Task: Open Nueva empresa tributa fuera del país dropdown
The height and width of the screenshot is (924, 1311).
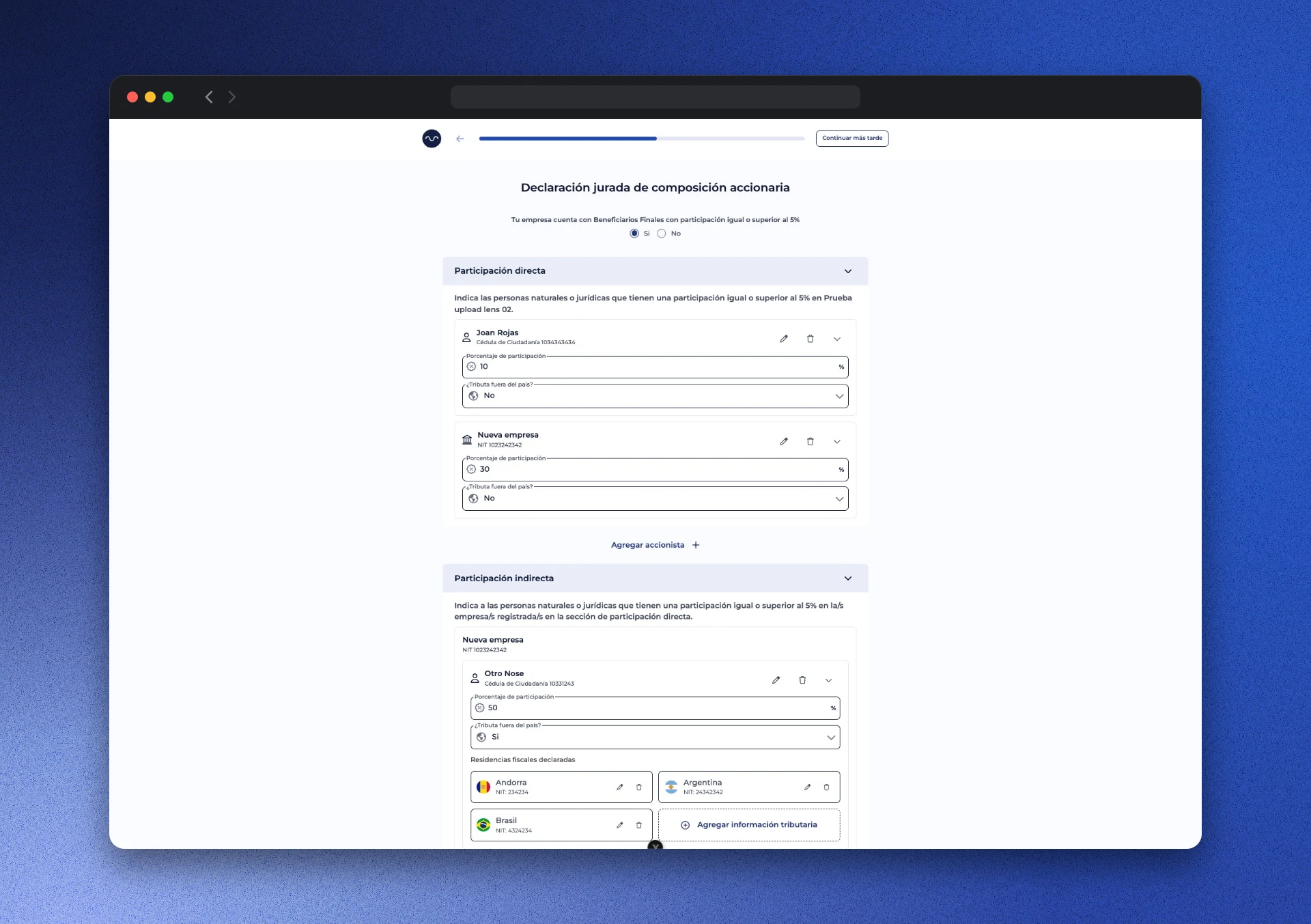Action: [655, 499]
